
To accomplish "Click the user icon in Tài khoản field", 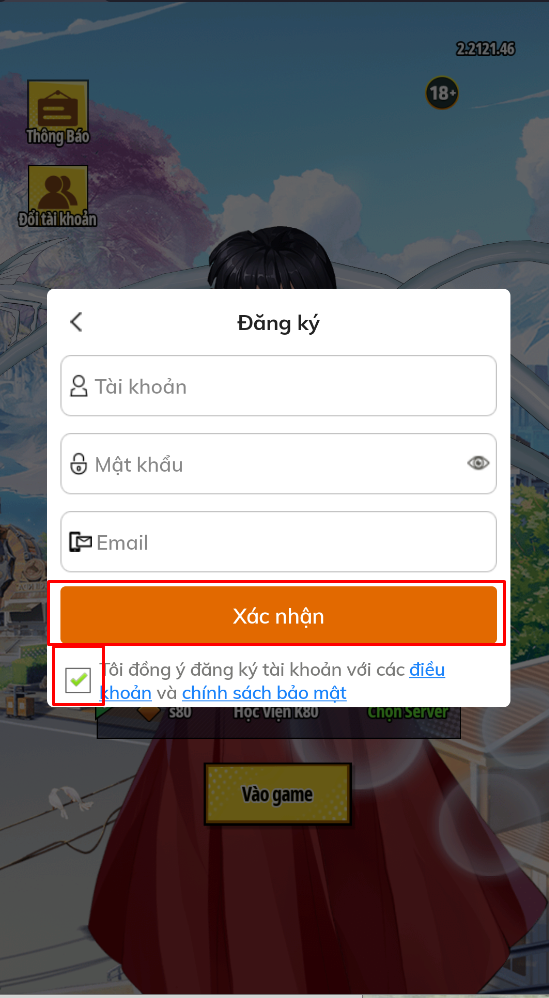I will tap(79, 386).
